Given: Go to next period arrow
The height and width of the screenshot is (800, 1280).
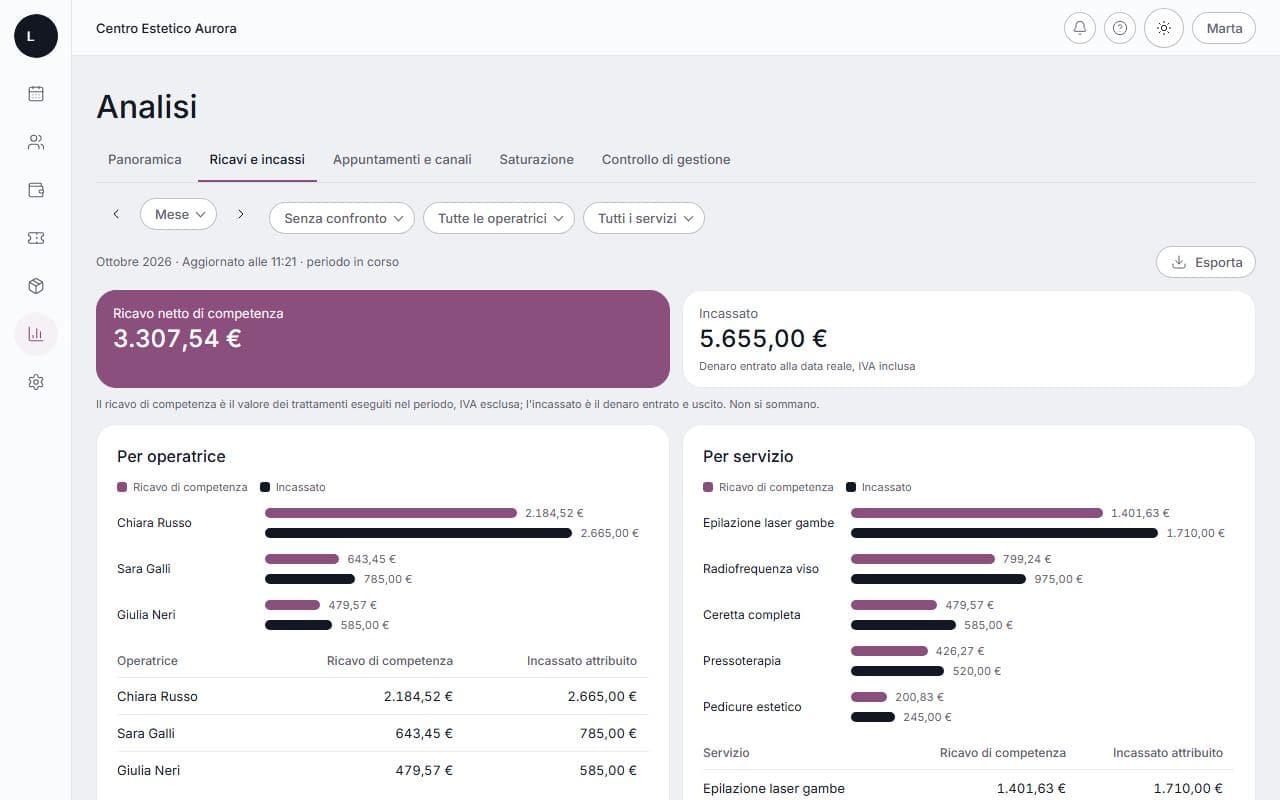Looking at the screenshot, I should tap(241, 214).
